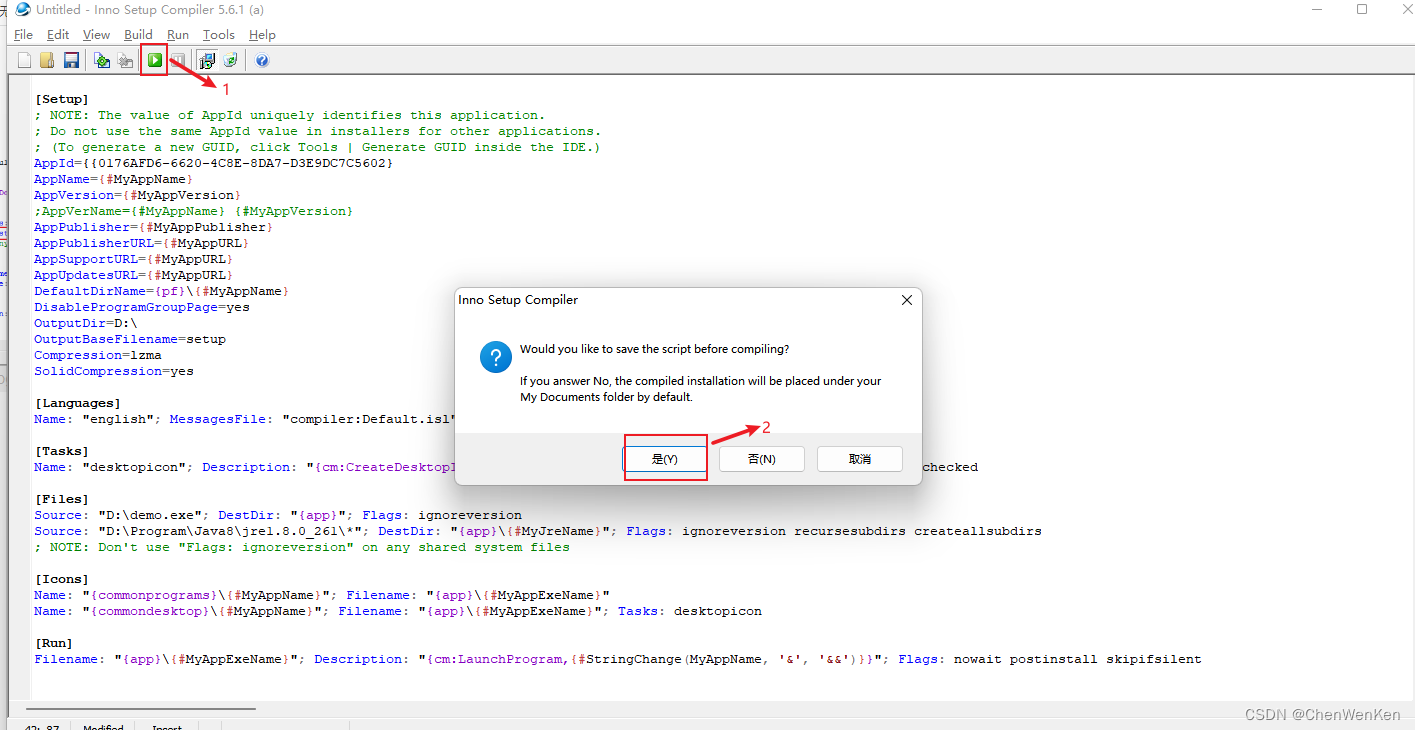Click the ignoreversion NOTE comment line
Viewport: 1415px width, 730px height.
(302, 547)
